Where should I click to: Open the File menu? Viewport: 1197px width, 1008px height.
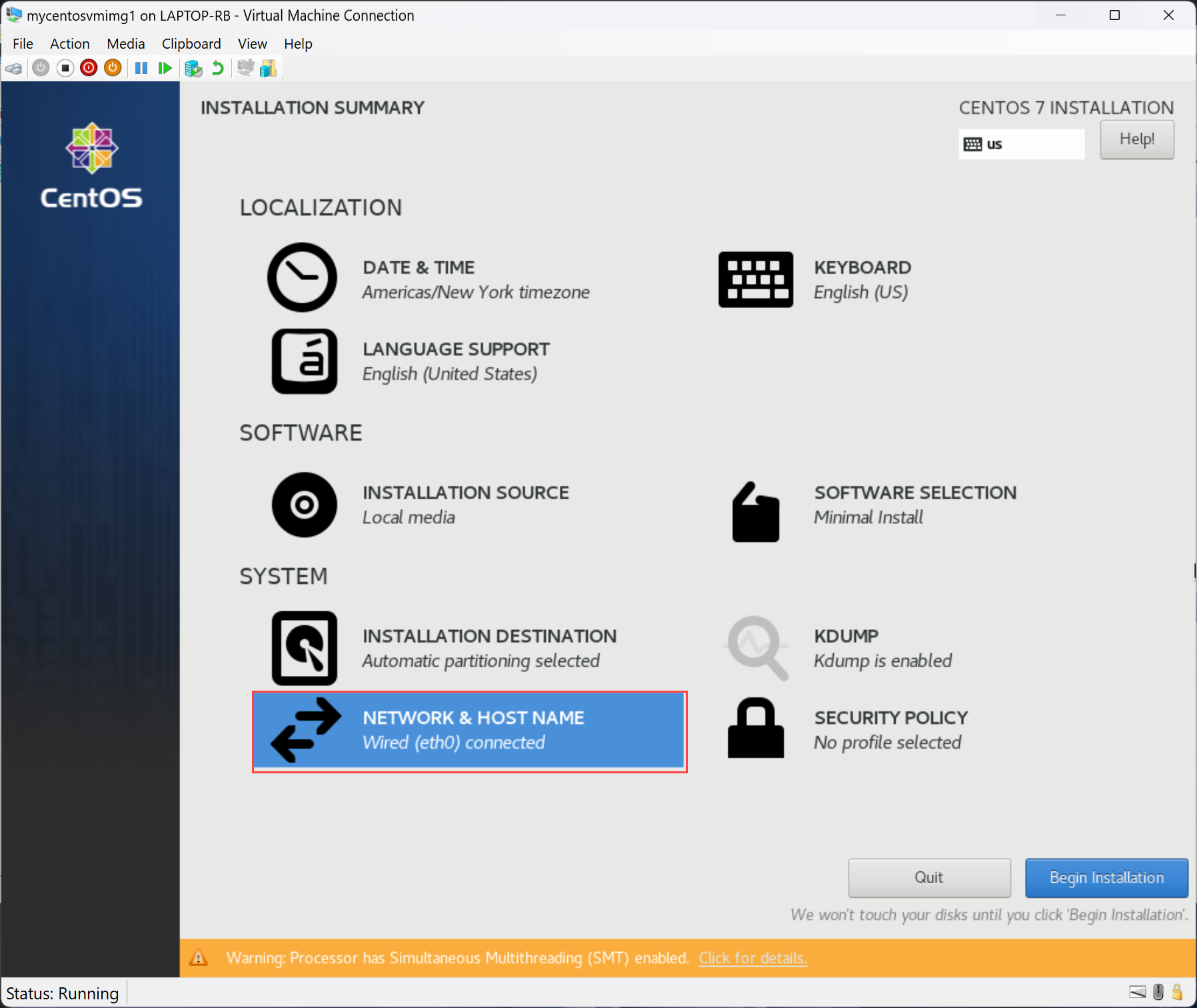pos(23,43)
